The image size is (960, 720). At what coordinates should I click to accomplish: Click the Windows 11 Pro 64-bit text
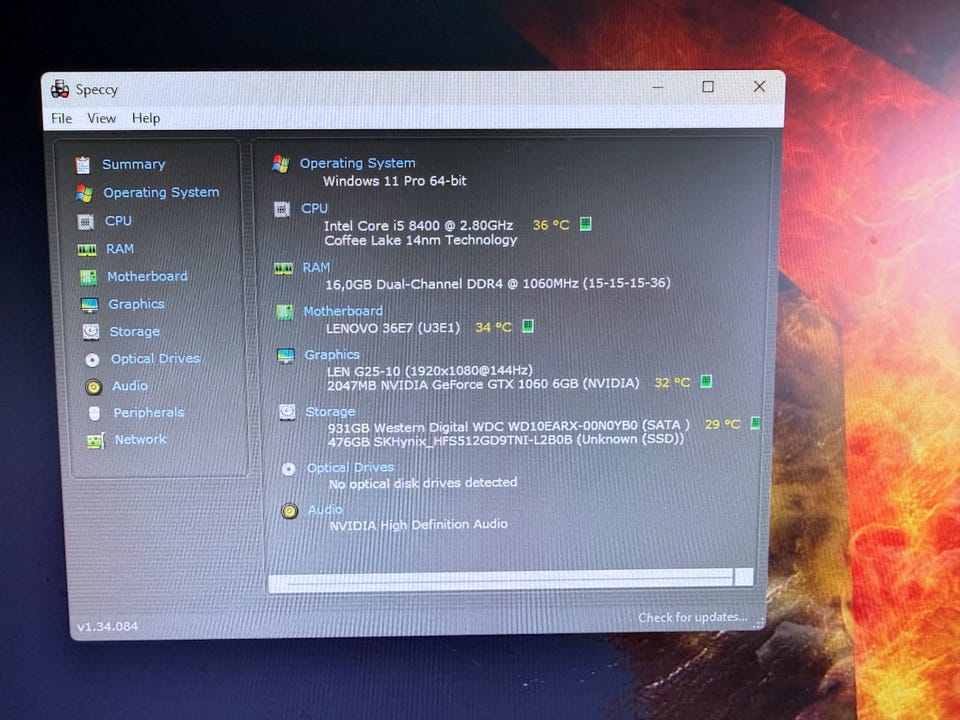coord(395,181)
